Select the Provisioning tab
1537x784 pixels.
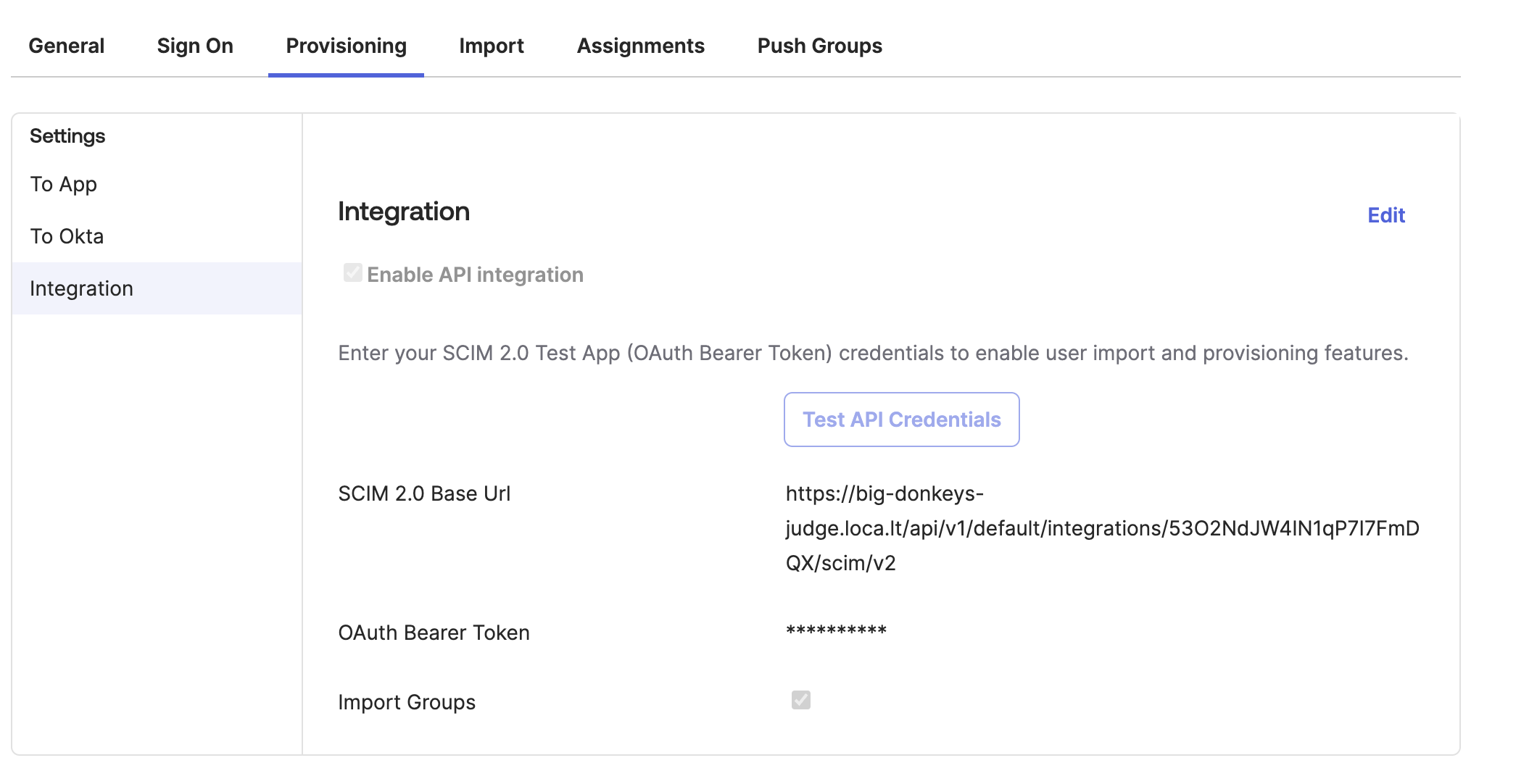(346, 46)
